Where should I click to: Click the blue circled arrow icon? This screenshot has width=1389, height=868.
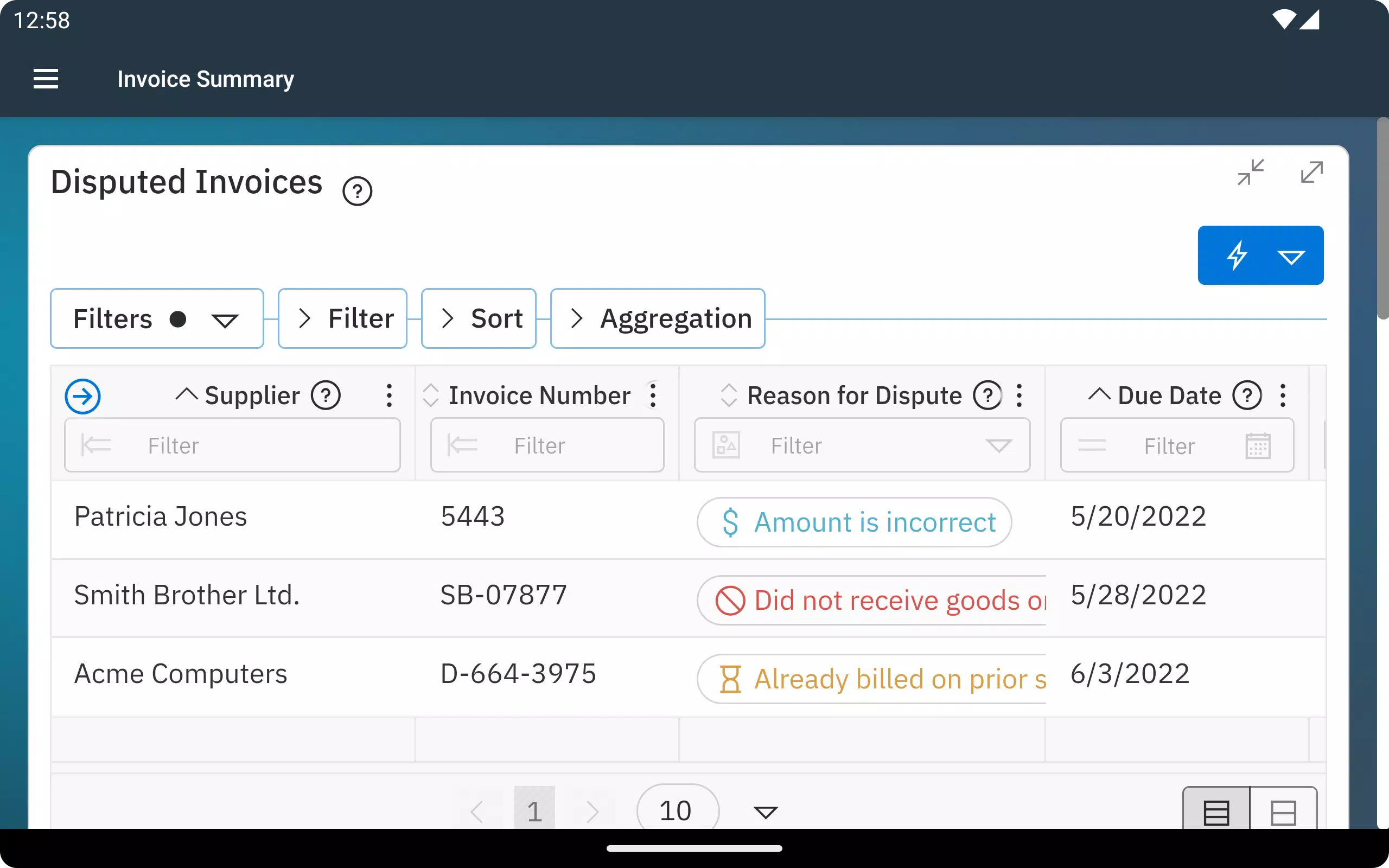tap(82, 396)
